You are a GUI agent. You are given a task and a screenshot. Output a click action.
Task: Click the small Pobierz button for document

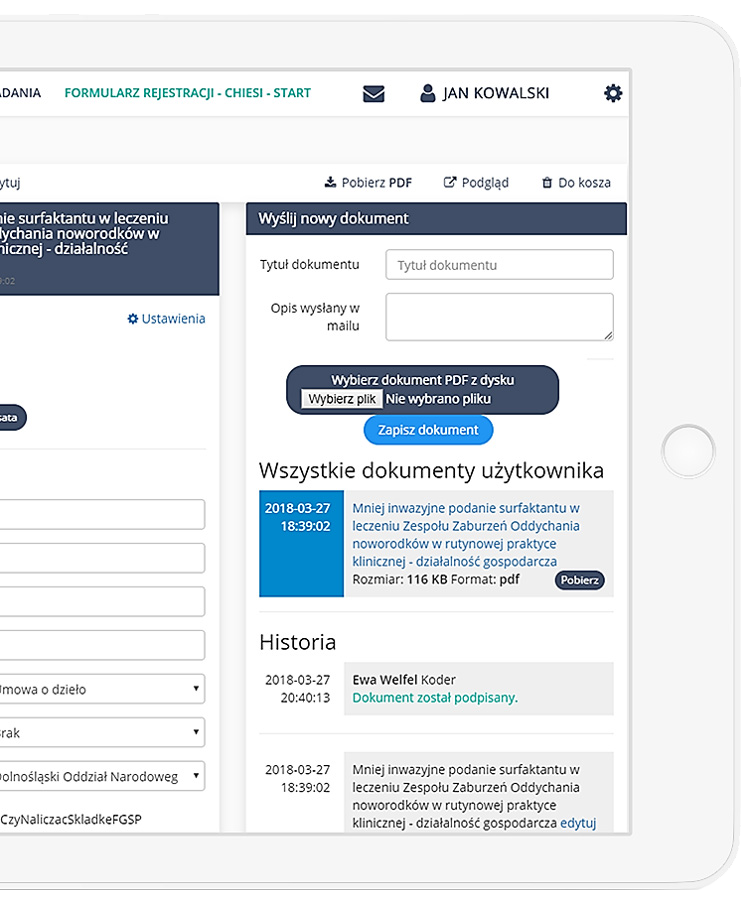580,580
